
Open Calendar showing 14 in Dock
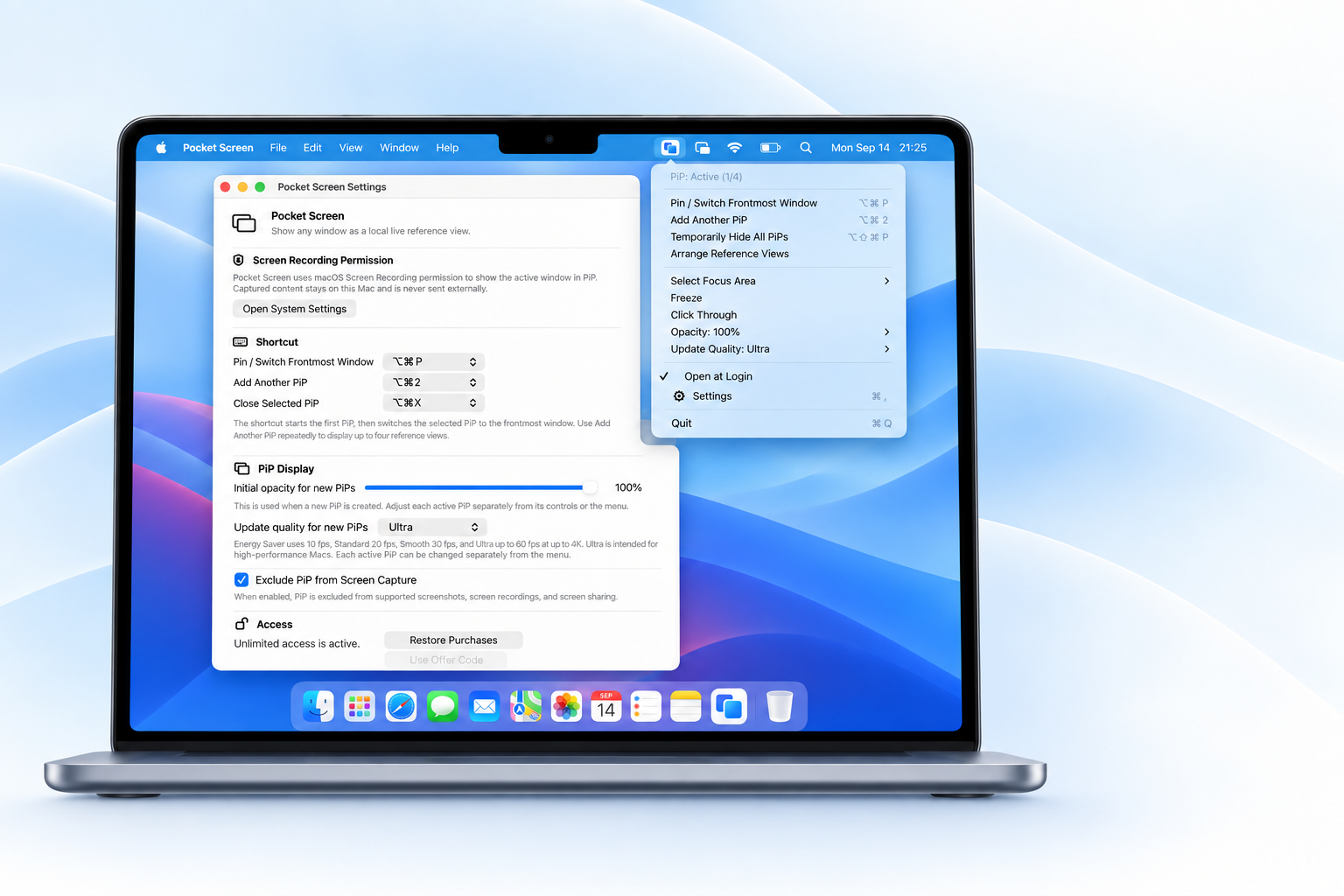pyautogui.click(x=606, y=706)
